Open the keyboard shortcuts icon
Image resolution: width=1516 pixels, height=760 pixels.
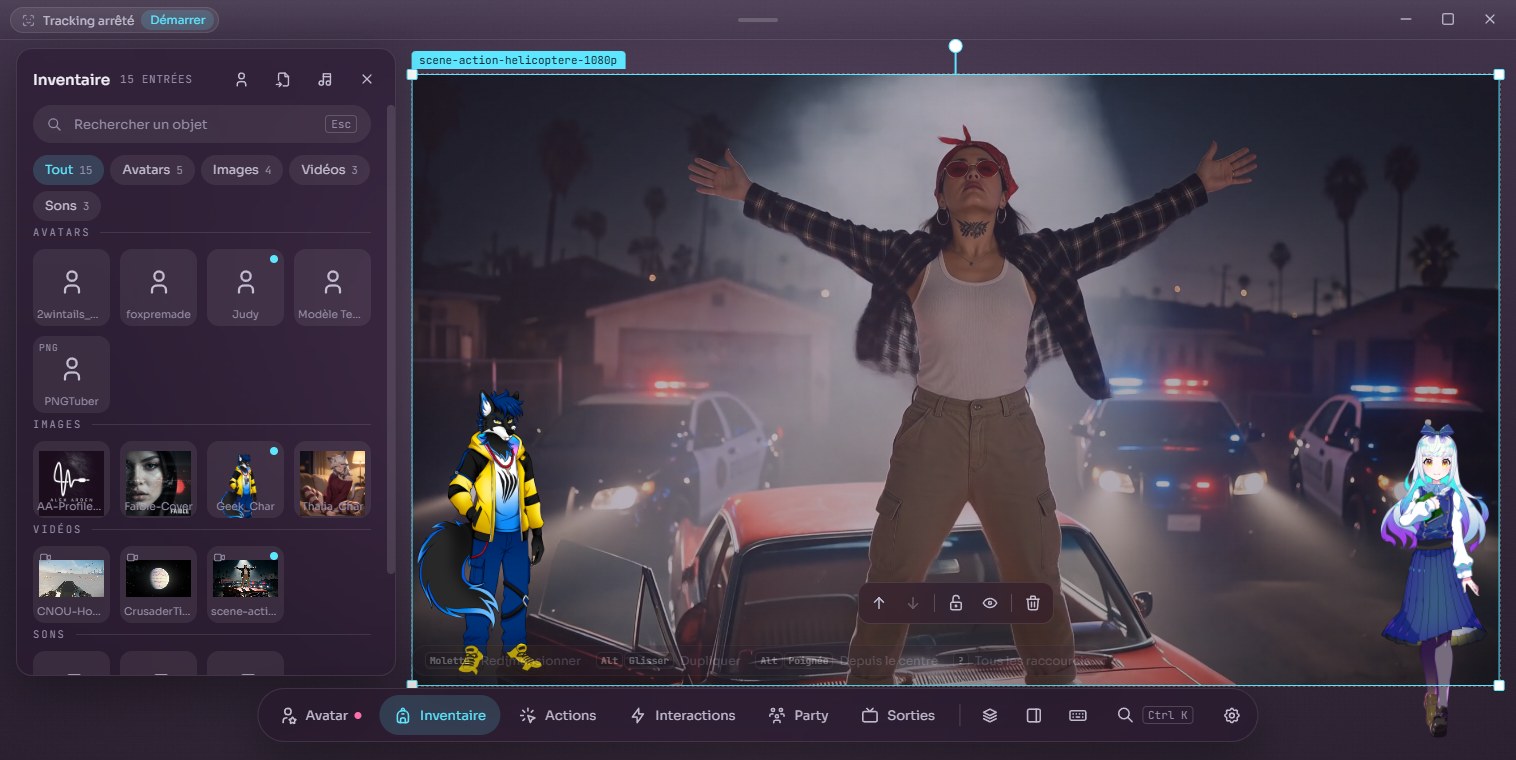click(1078, 715)
